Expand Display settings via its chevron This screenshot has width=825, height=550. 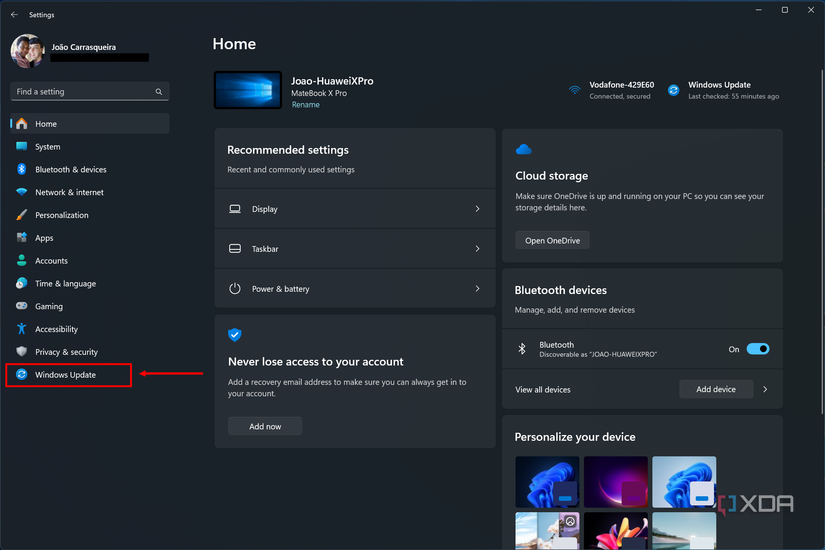[477, 209]
